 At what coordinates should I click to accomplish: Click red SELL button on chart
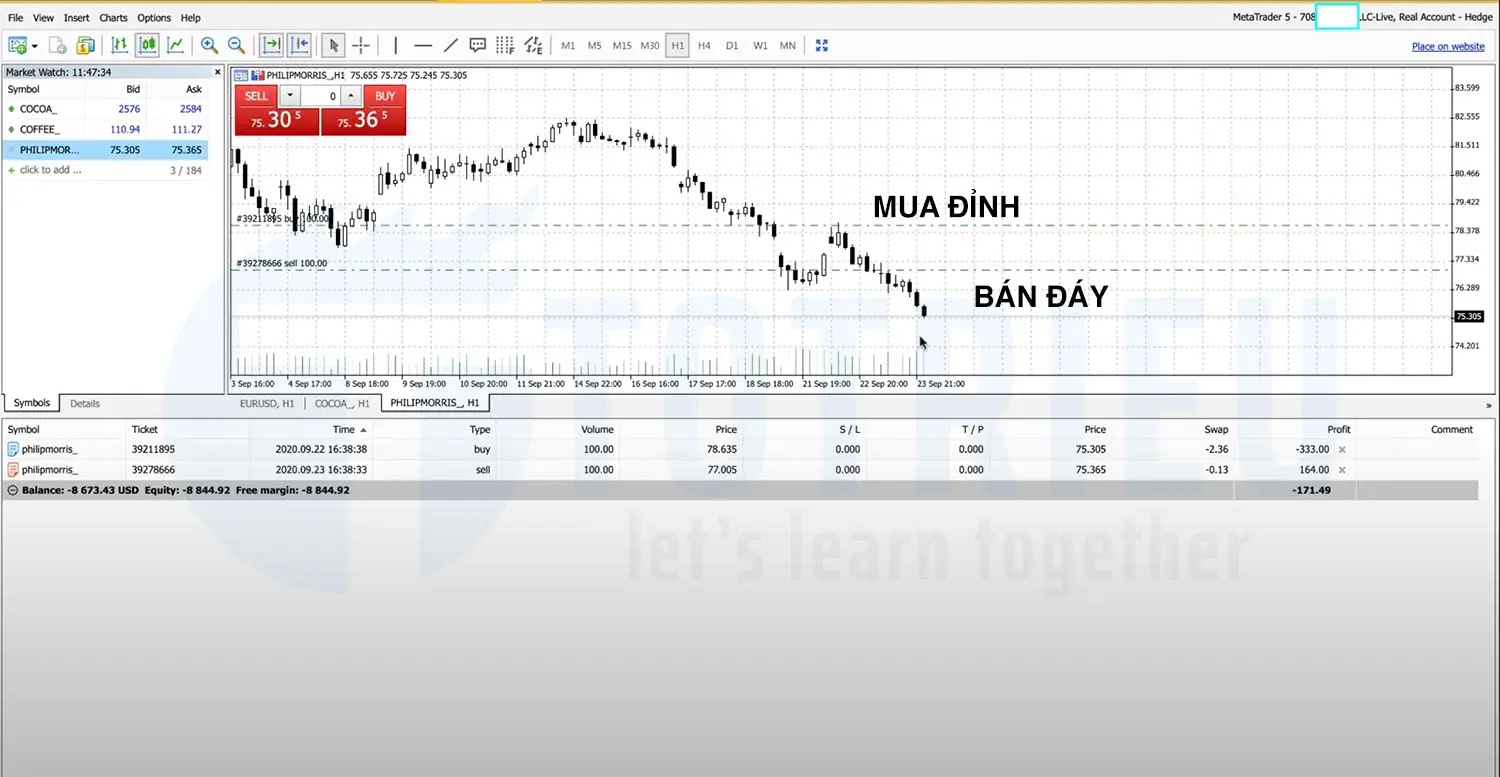(x=256, y=96)
